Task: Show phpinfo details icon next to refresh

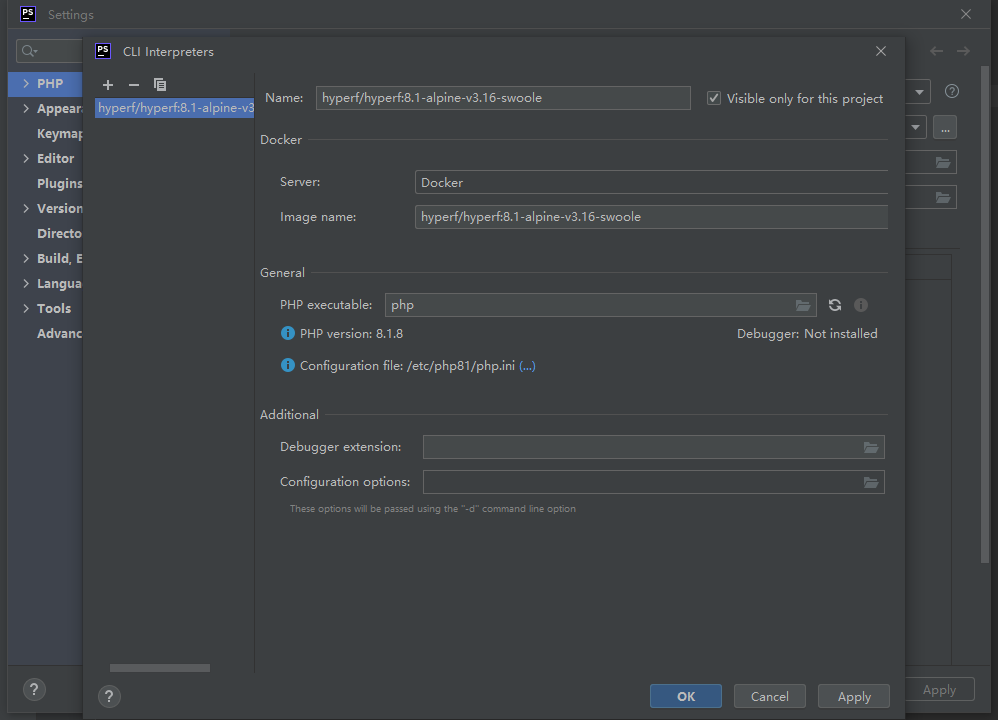Action: [861, 306]
